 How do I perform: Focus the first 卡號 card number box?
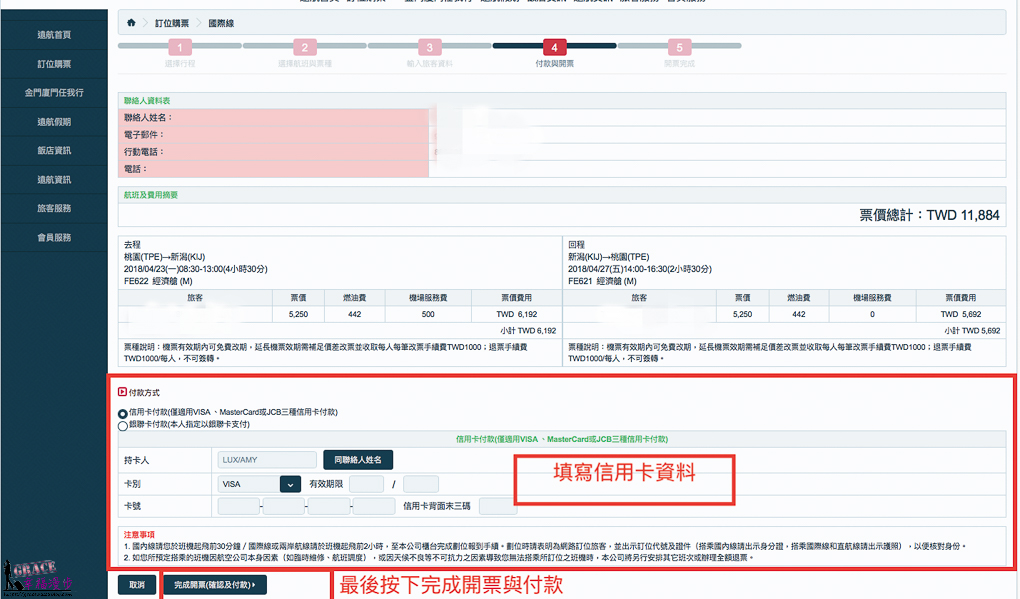[239, 506]
